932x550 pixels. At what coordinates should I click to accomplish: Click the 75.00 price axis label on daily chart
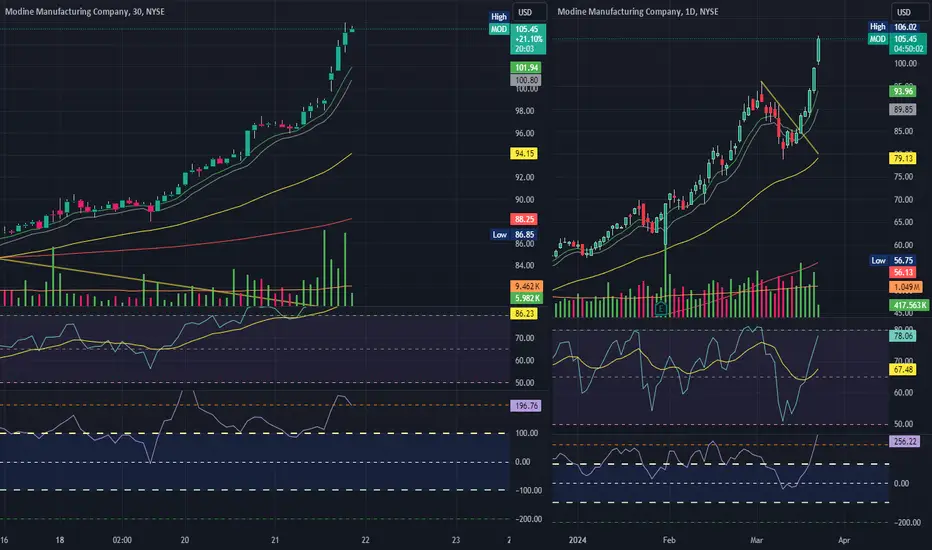tap(903, 177)
